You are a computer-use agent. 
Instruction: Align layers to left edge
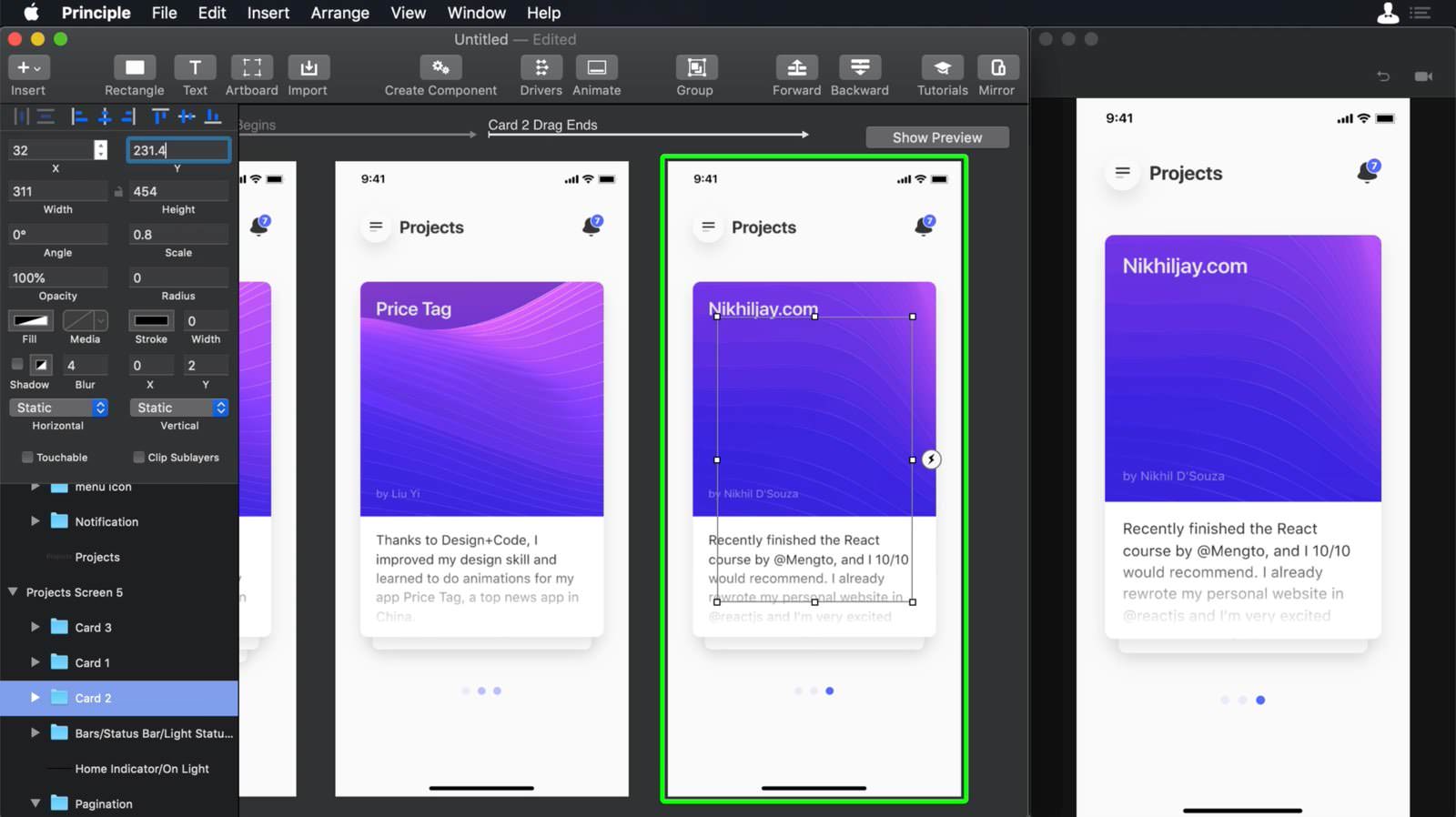[x=79, y=116]
